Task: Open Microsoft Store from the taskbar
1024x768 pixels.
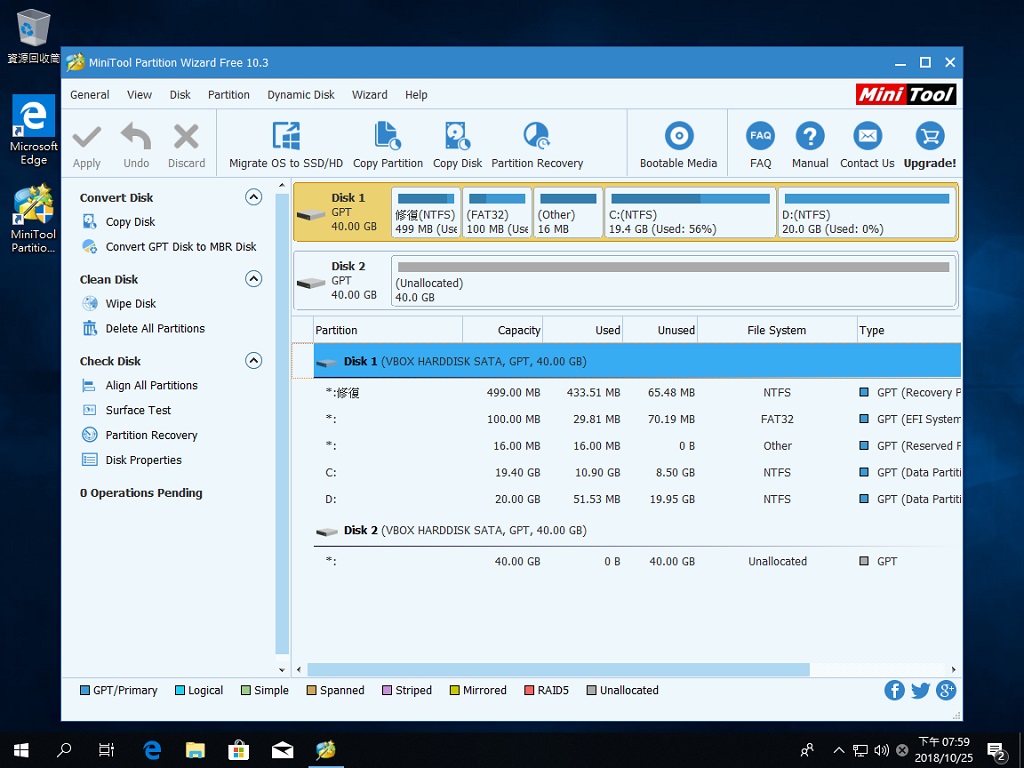Action: (238, 750)
